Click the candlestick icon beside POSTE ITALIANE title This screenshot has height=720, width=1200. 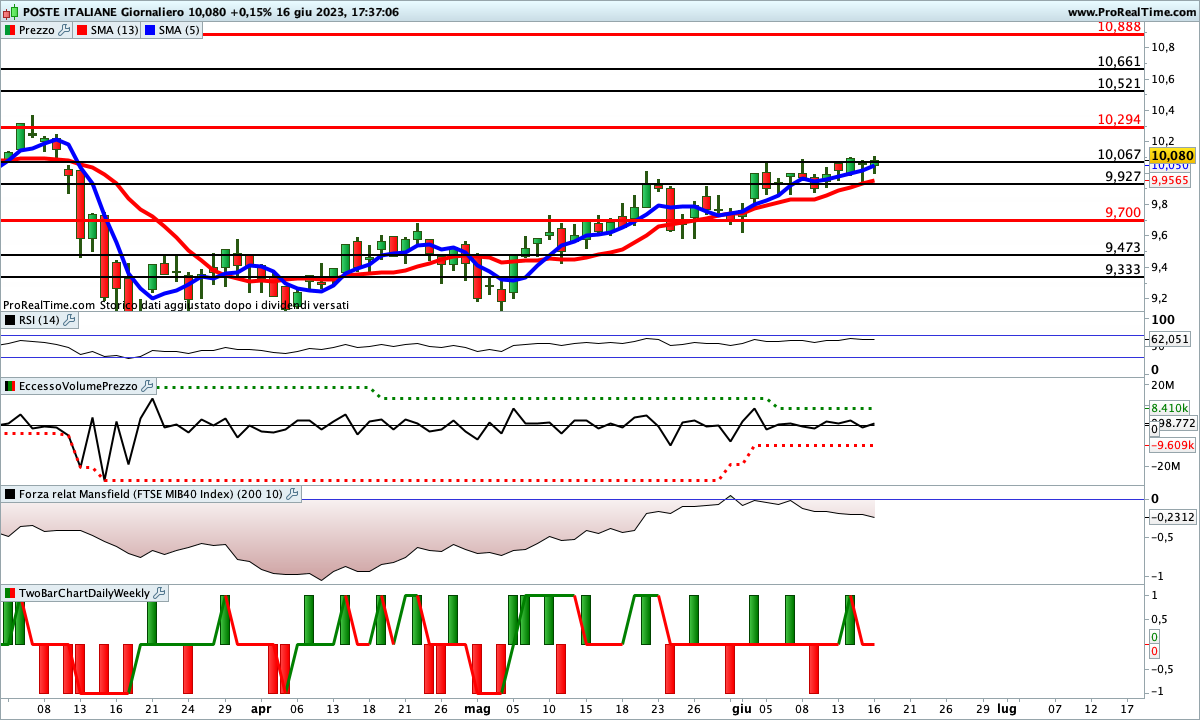click(x=9, y=12)
